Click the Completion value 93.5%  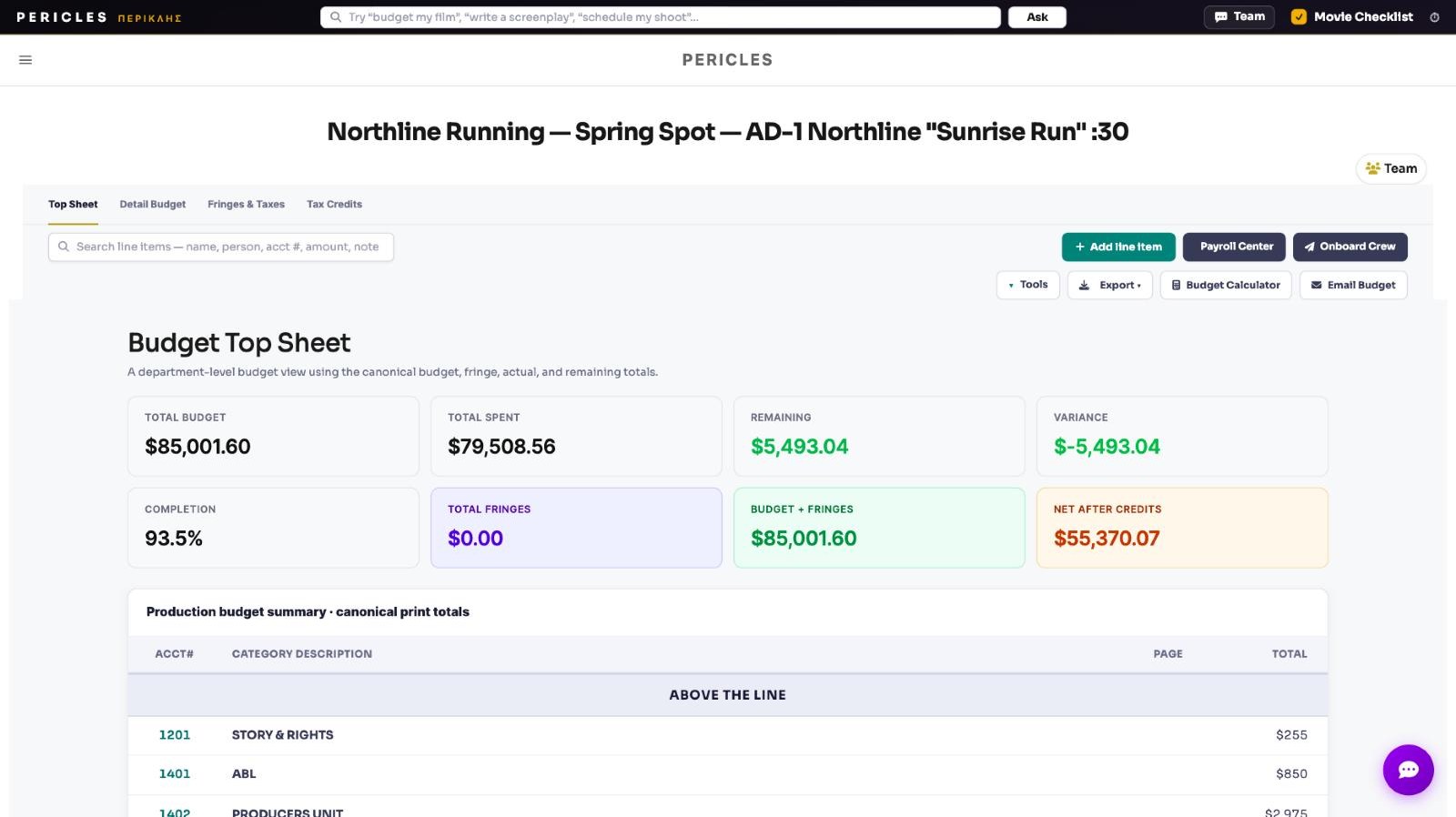coord(174,539)
